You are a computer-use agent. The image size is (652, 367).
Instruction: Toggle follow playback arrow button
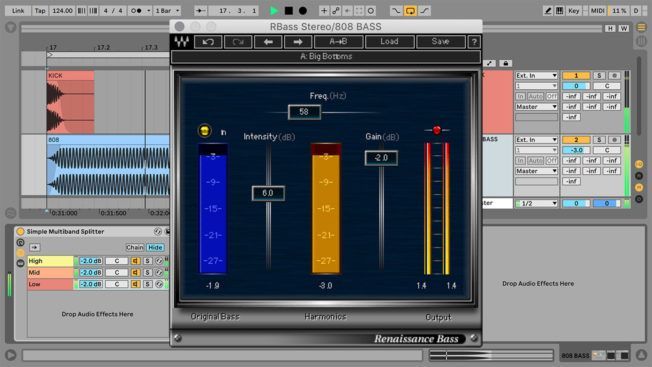point(200,11)
